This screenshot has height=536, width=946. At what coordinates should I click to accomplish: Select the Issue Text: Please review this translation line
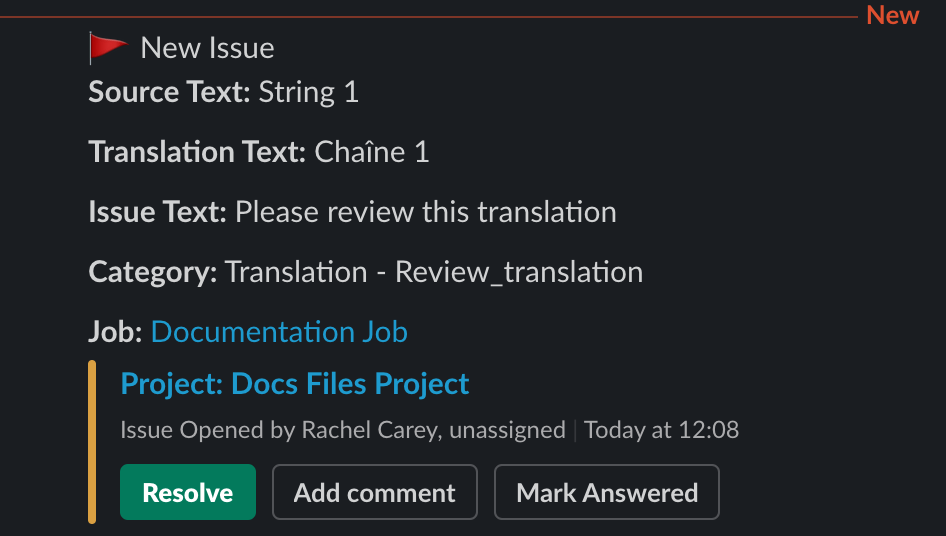352,212
